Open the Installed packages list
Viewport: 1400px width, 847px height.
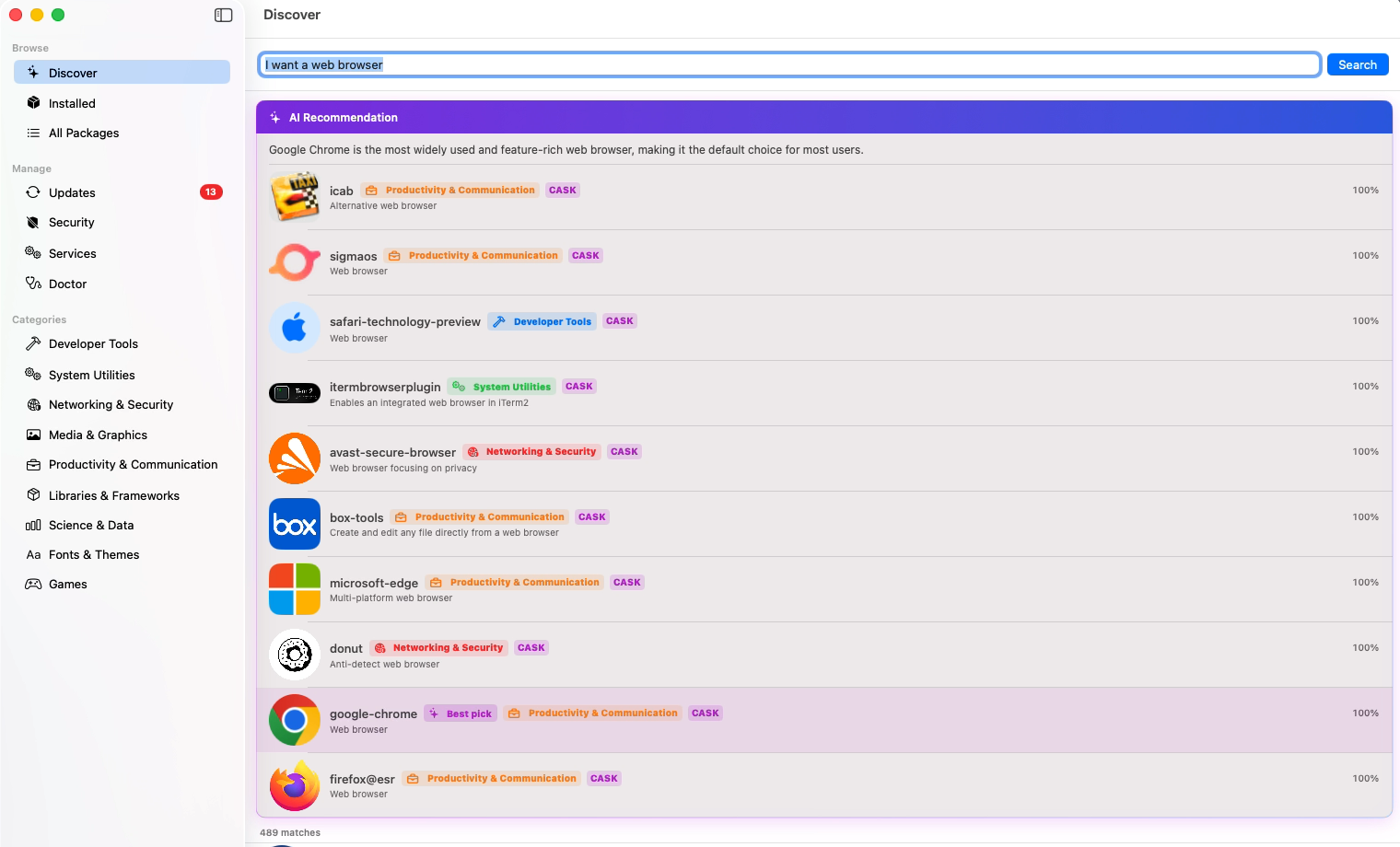click(122, 103)
